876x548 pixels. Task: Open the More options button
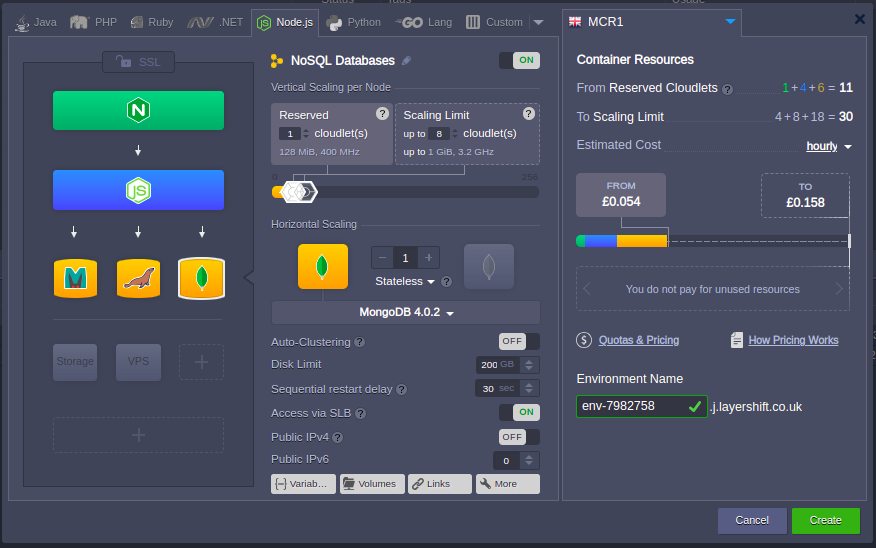pyautogui.click(x=508, y=484)
